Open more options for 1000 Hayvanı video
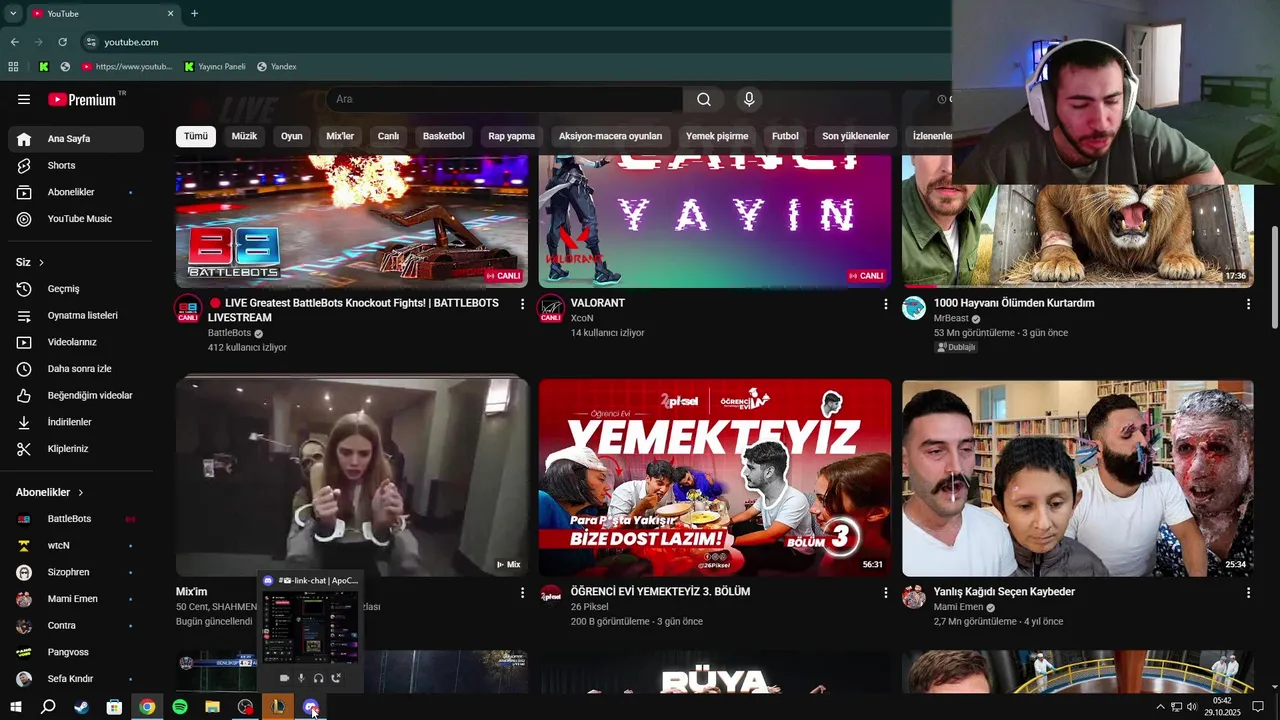Viewport: 1280px width, 720px height. (1248, 304)
